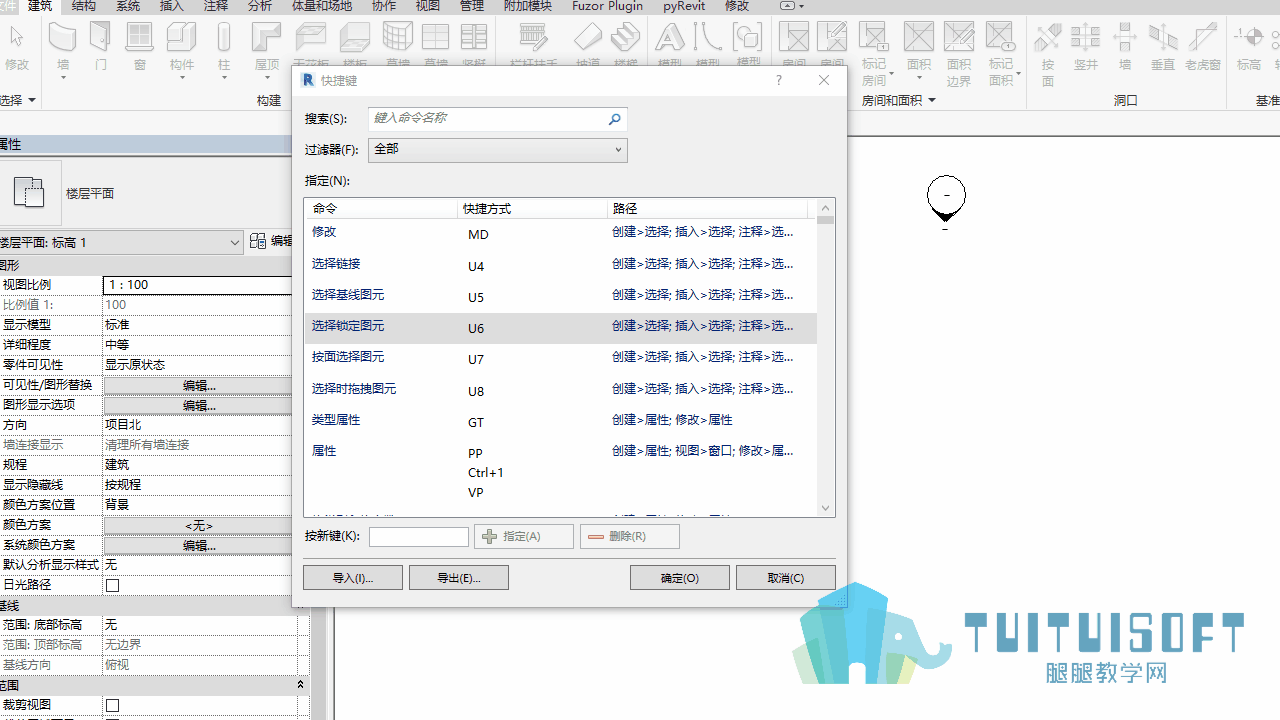Click the search magnifier icon in 快捷键 dialog

[614, 119]
